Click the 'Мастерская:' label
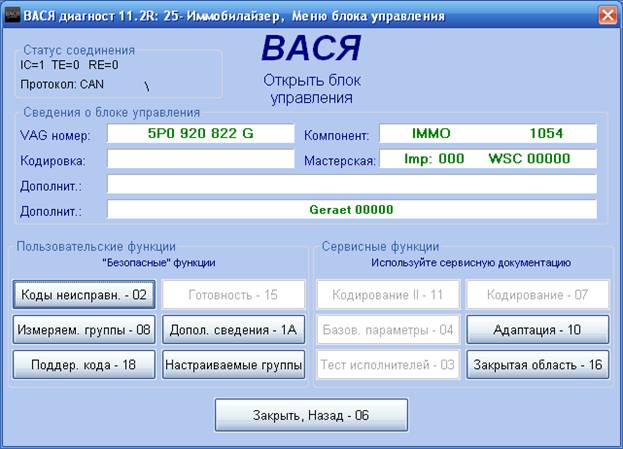This screenshot has width=623, height=449. 340,161
